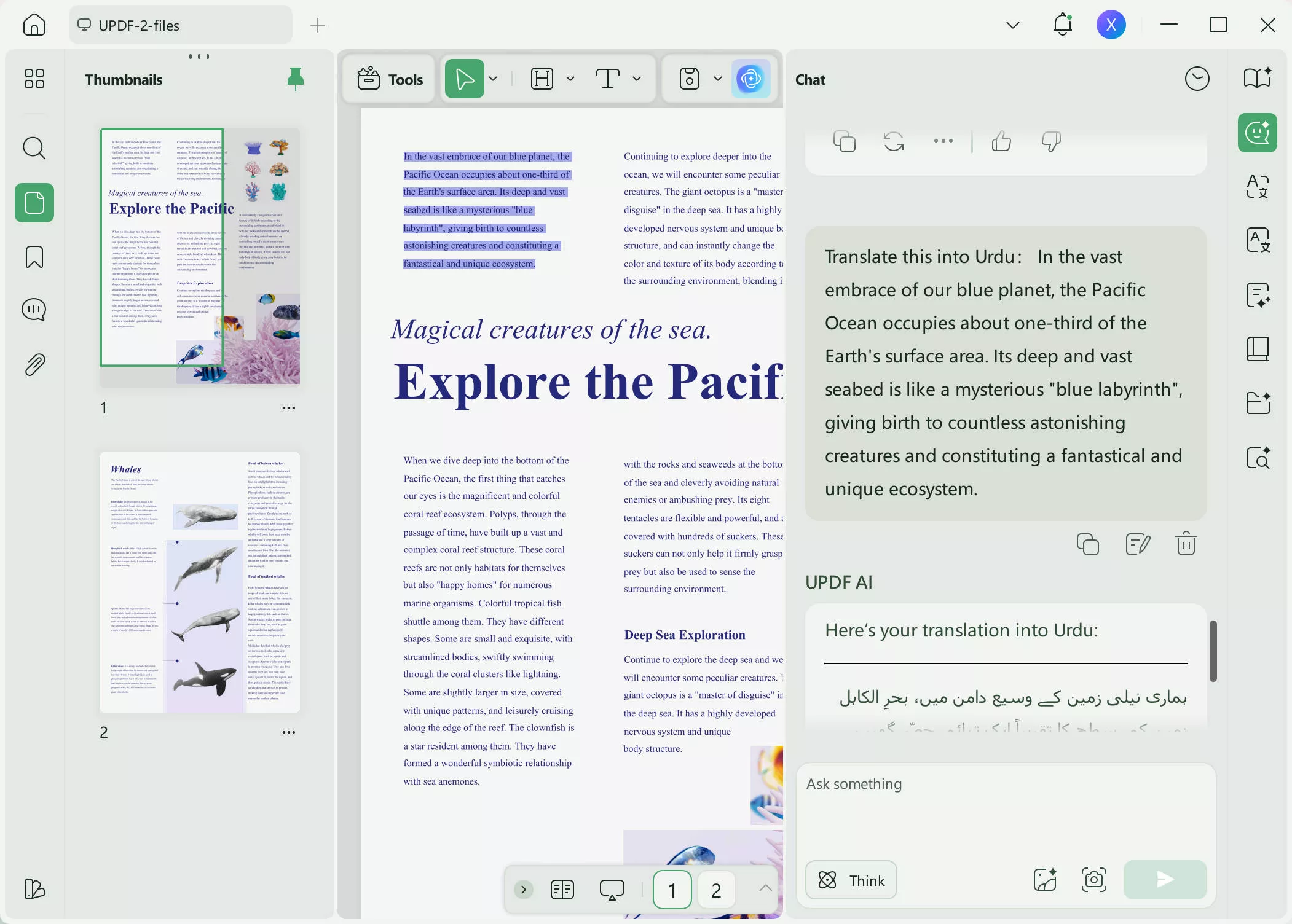Viewport: 1292px width, 924px height.
Task: Take a screenshot using the camera icon
Action: point(1093,880)
